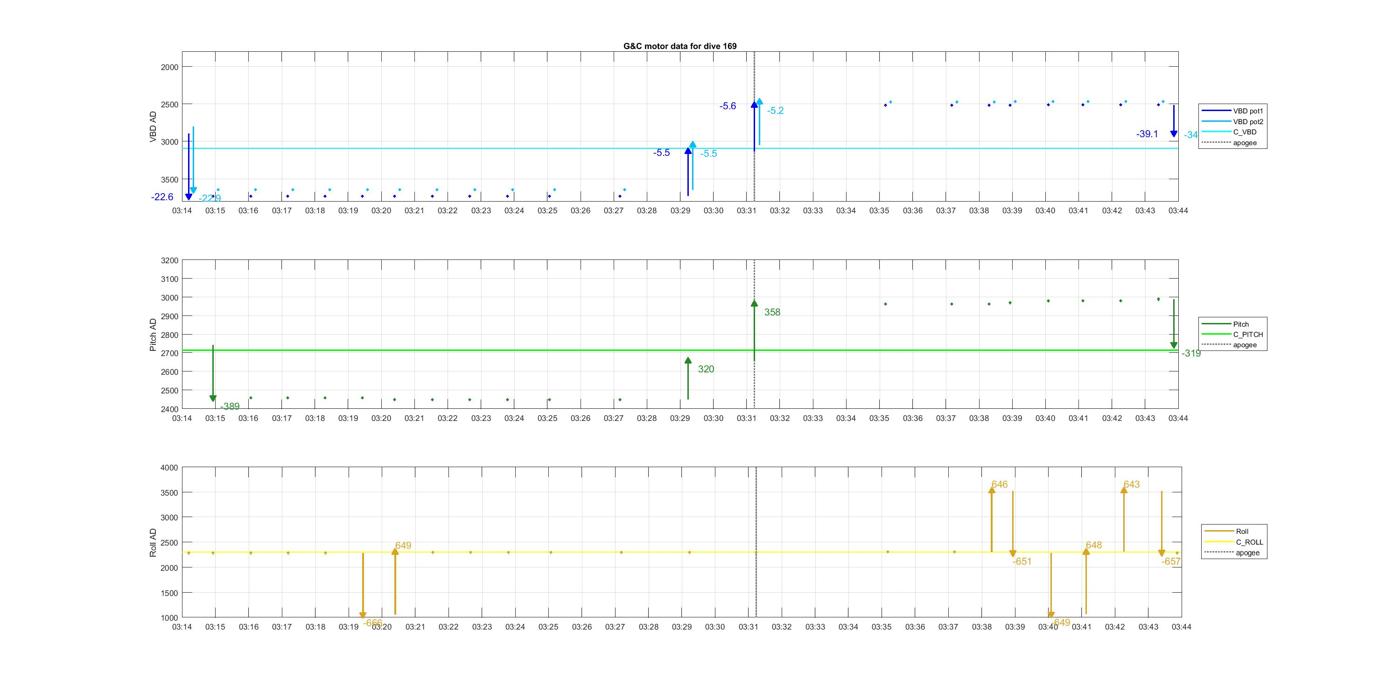Click the "-657" roll annotation
The width and height of the screenshot is (1400, 693).
(x=1171, y=562)
